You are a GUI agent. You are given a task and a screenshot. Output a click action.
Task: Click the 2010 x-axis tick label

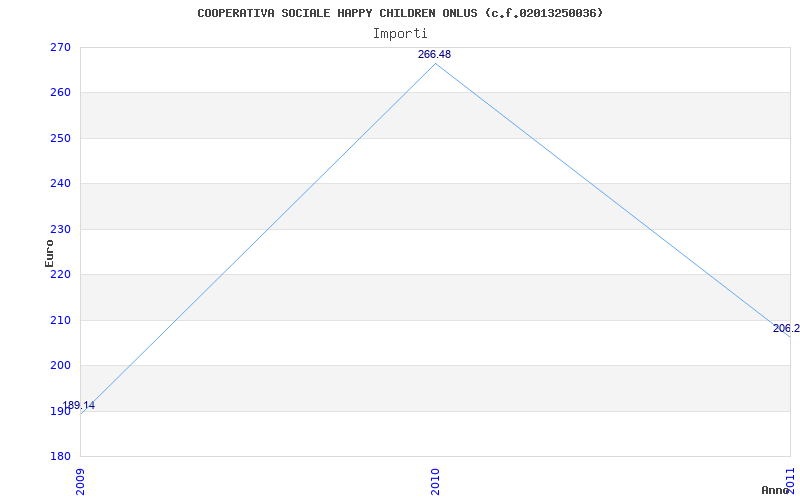(435, 482)
